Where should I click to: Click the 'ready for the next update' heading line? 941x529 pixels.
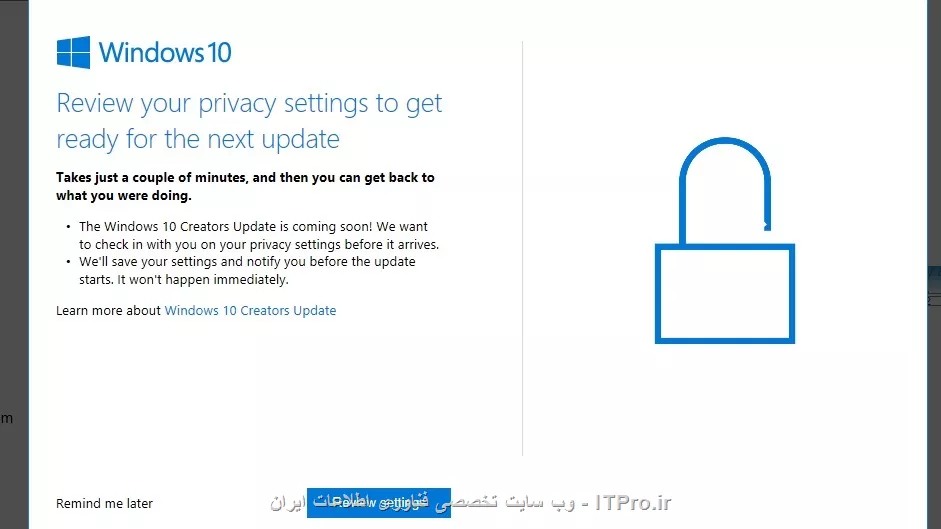[x=198, y=139]
